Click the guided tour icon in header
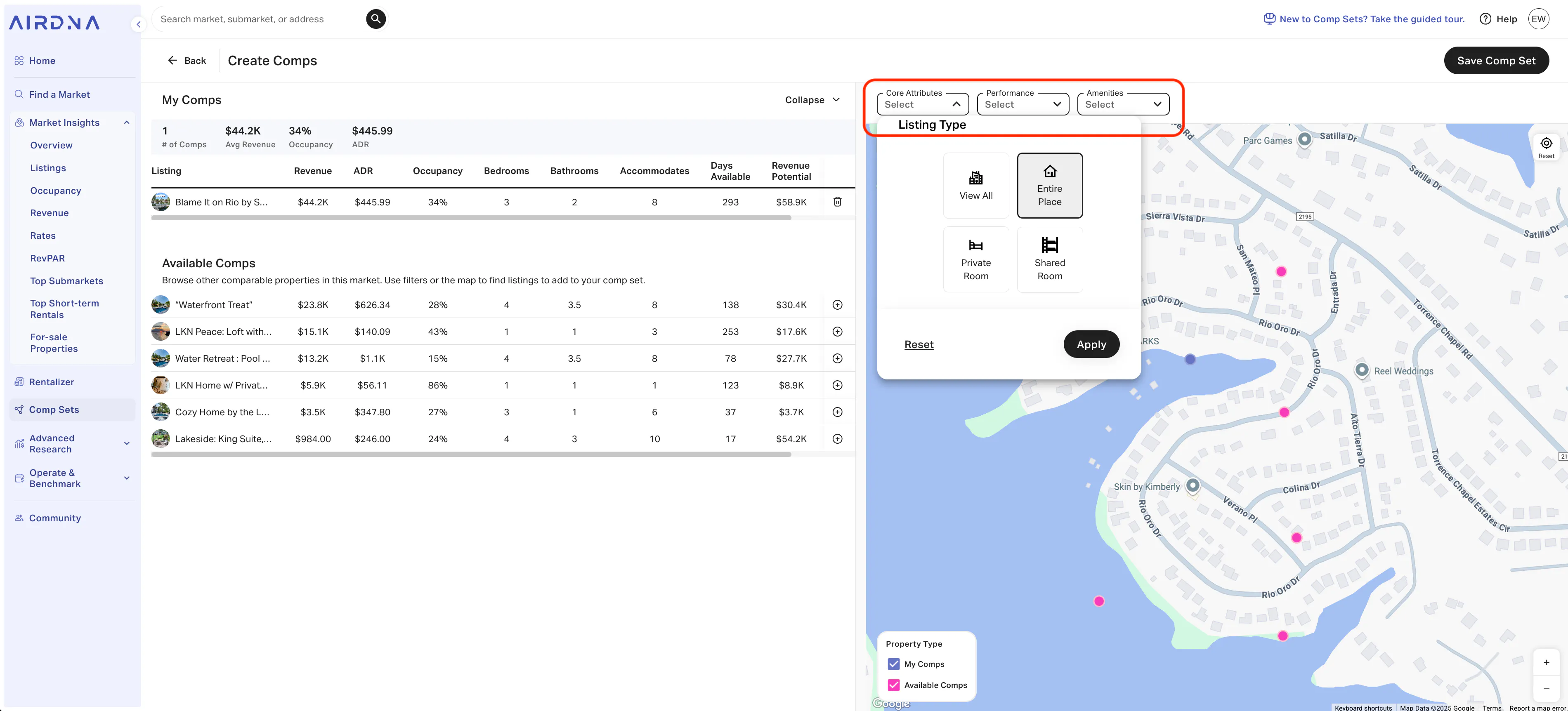Image resolution: width=1568 pixels, height=711 pixels. (1269, 19)
